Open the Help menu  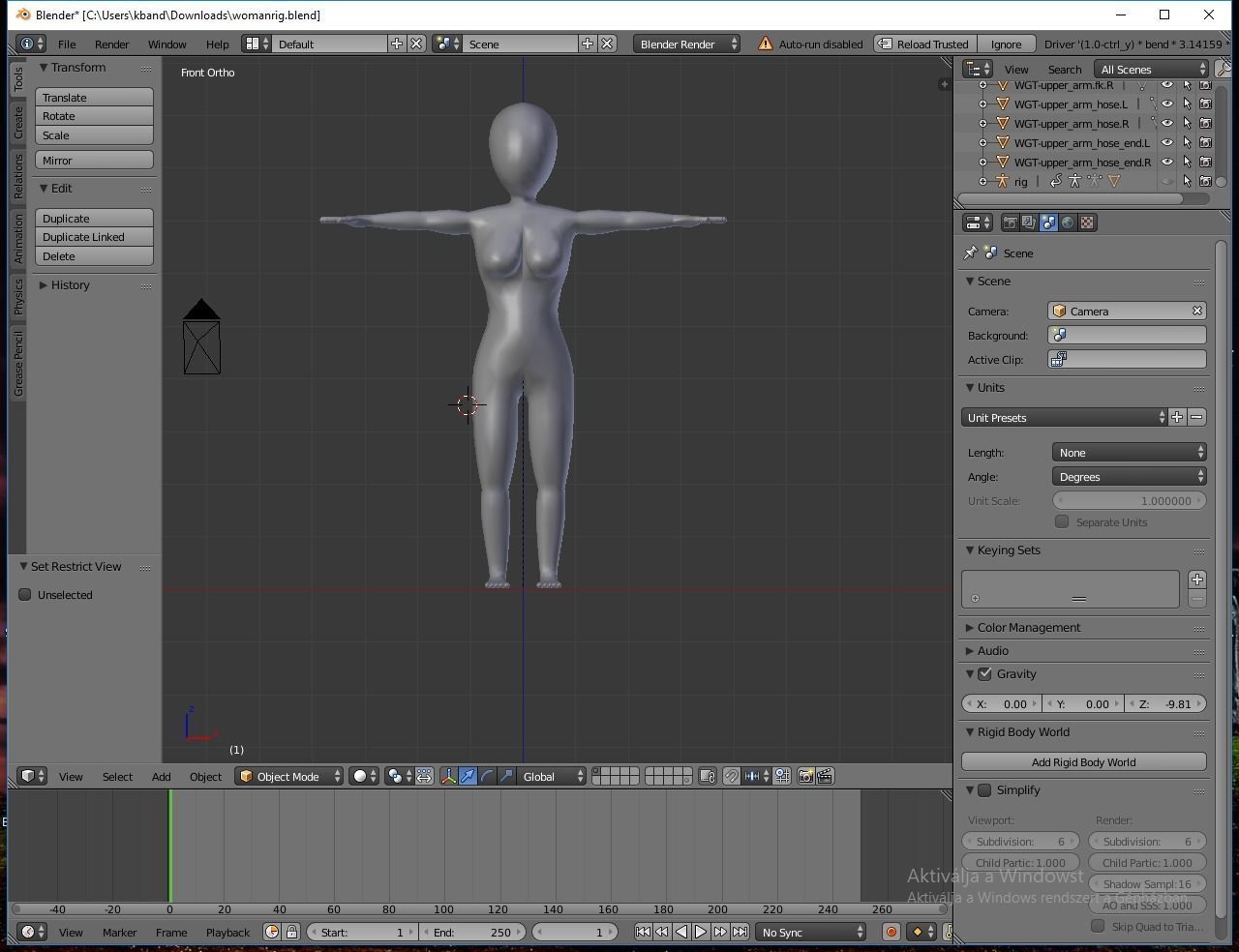point(218,44)
